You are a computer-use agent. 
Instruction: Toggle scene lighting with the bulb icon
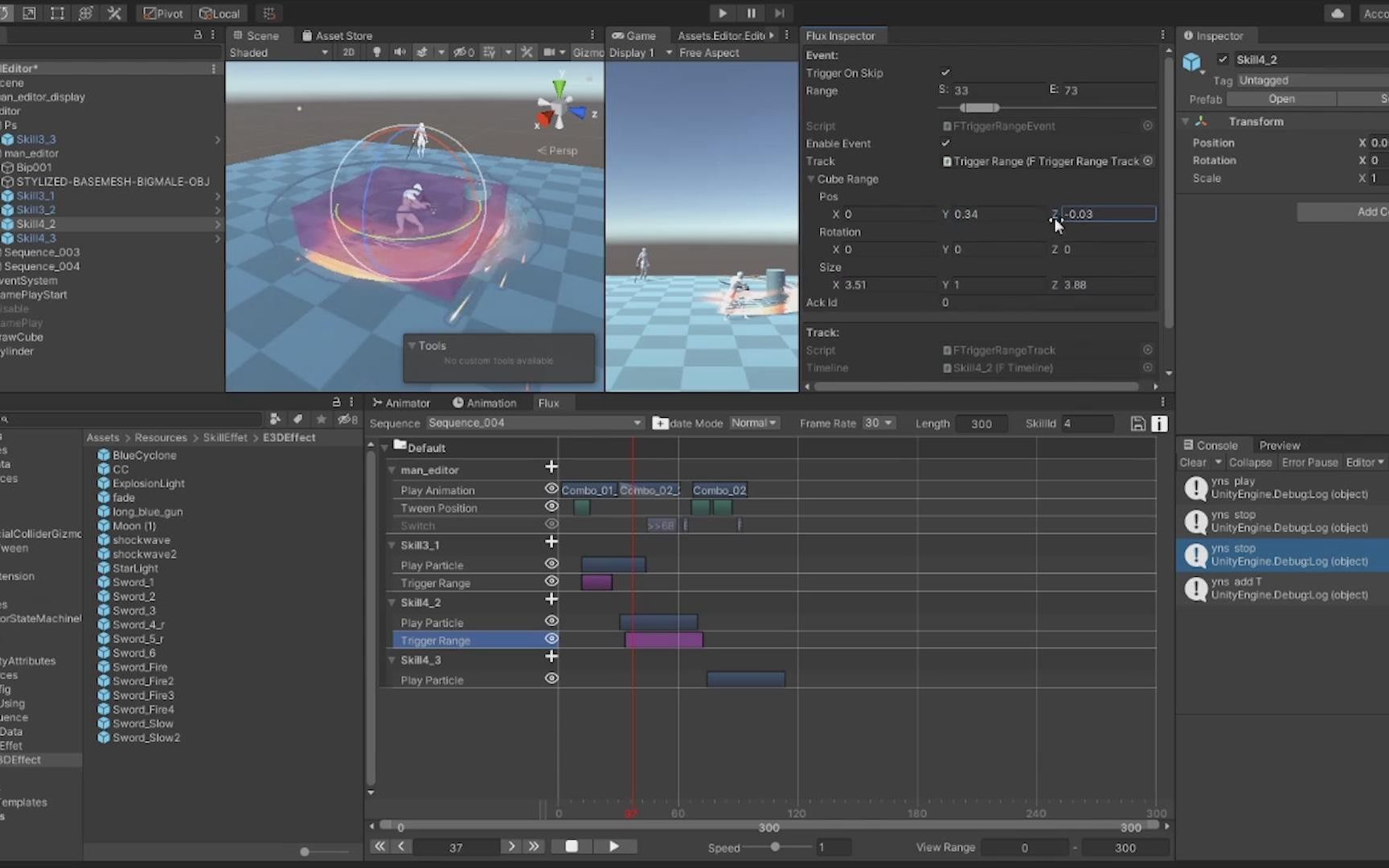coord(376,52)
